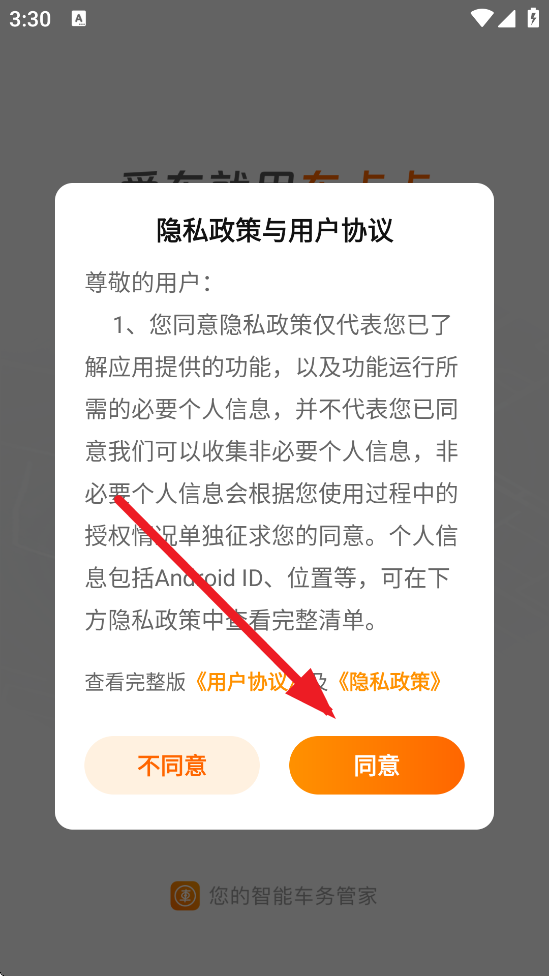Tap the keyboard input 'A' status icon
Viewport: 549px width, 976px height.
(x=78, y=19)
